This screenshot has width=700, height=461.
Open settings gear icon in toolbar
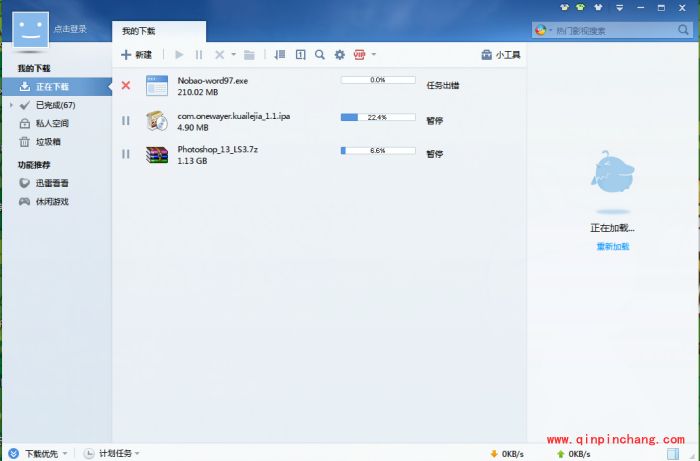340,55
